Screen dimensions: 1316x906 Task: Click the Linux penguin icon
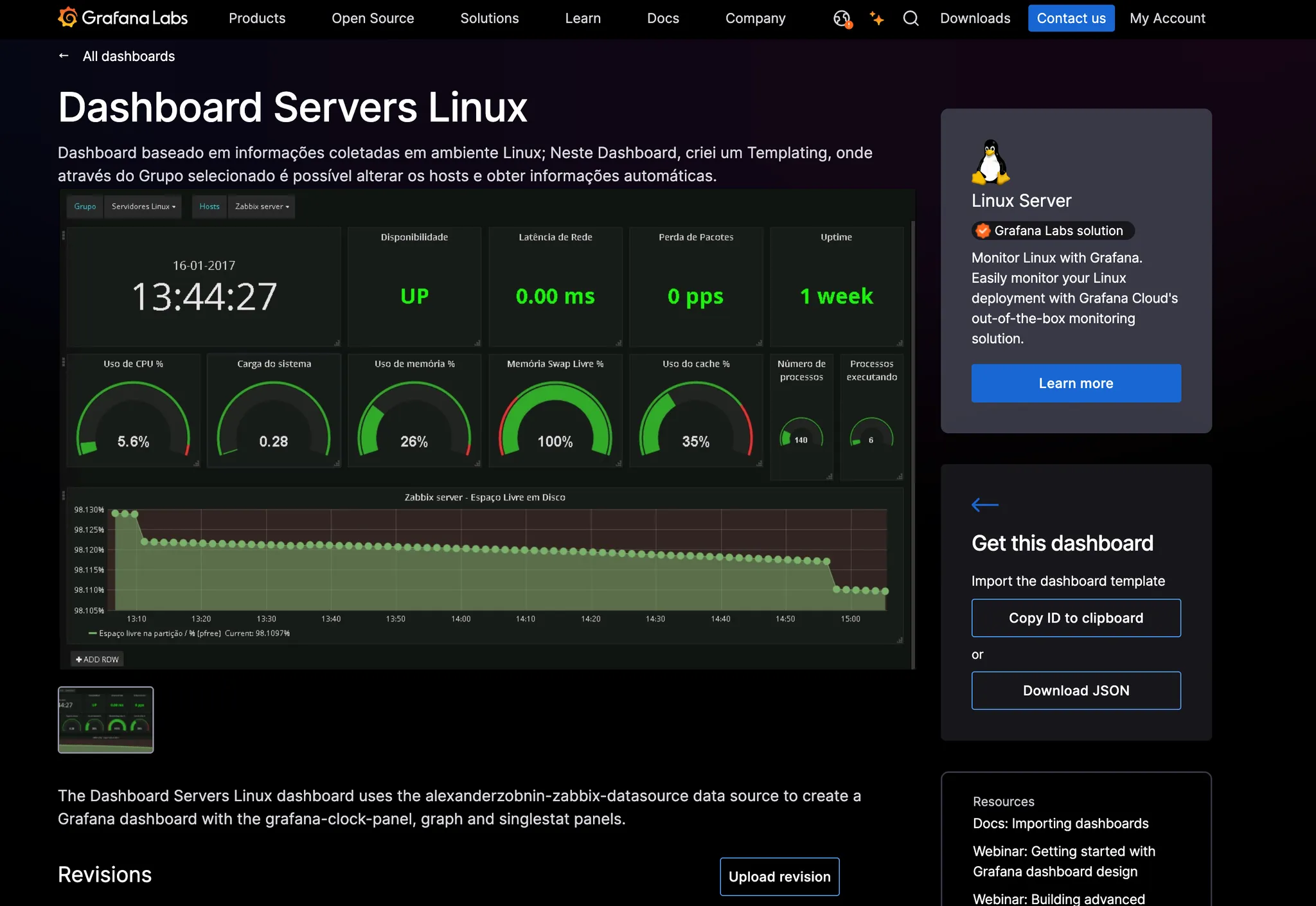click(x=990, y=162)
